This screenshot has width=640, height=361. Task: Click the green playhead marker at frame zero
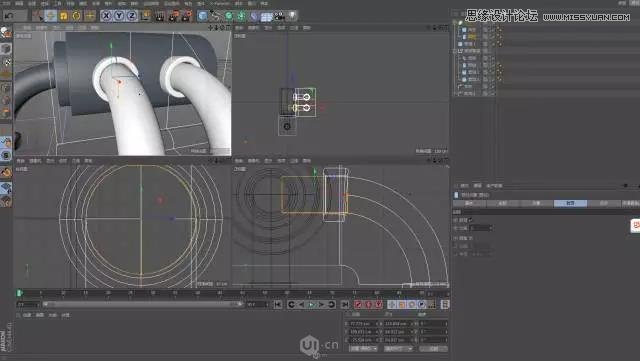point(19,293)
